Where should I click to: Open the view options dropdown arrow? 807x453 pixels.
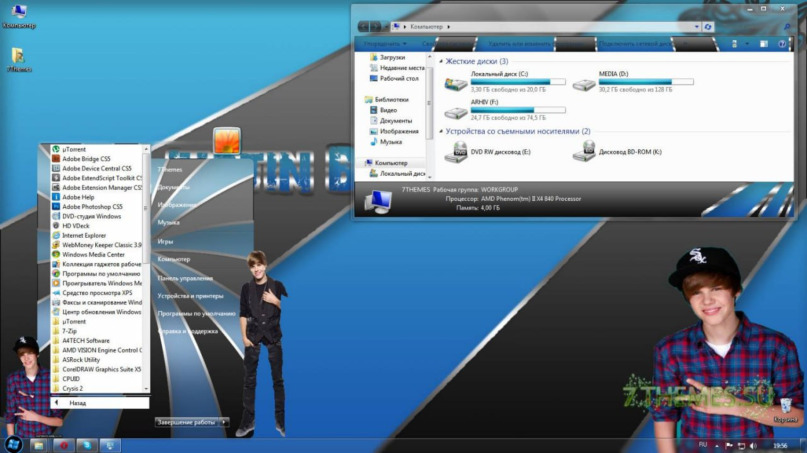[x=747, y=44]
